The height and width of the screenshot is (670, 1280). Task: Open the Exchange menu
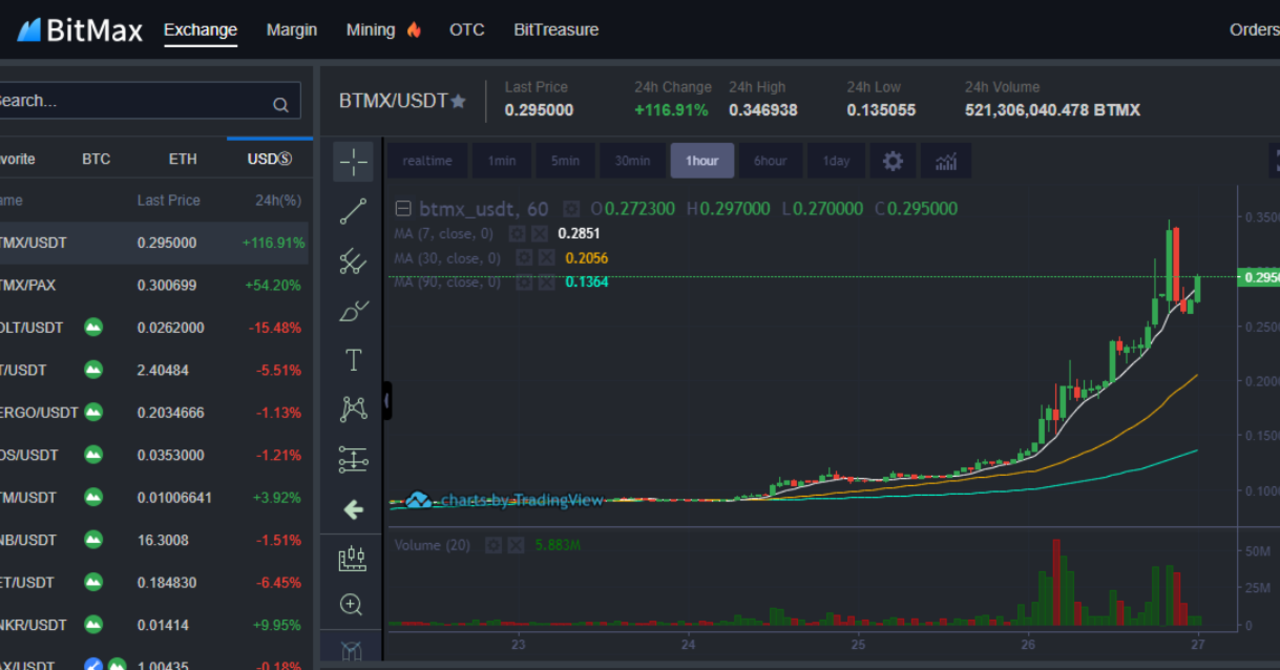(x=201, y=30)
